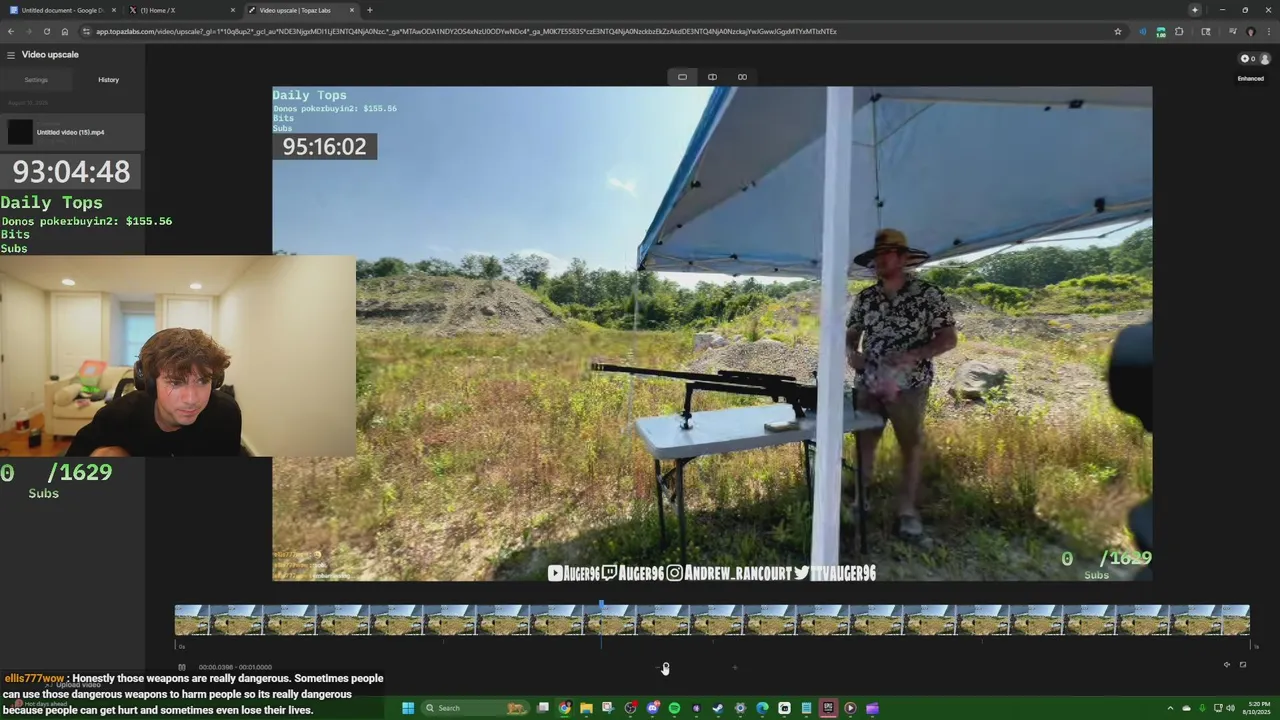Viewport: 1280px width, 720px height.
Task: Click the video preview area
Action: [x=712, y=333]
